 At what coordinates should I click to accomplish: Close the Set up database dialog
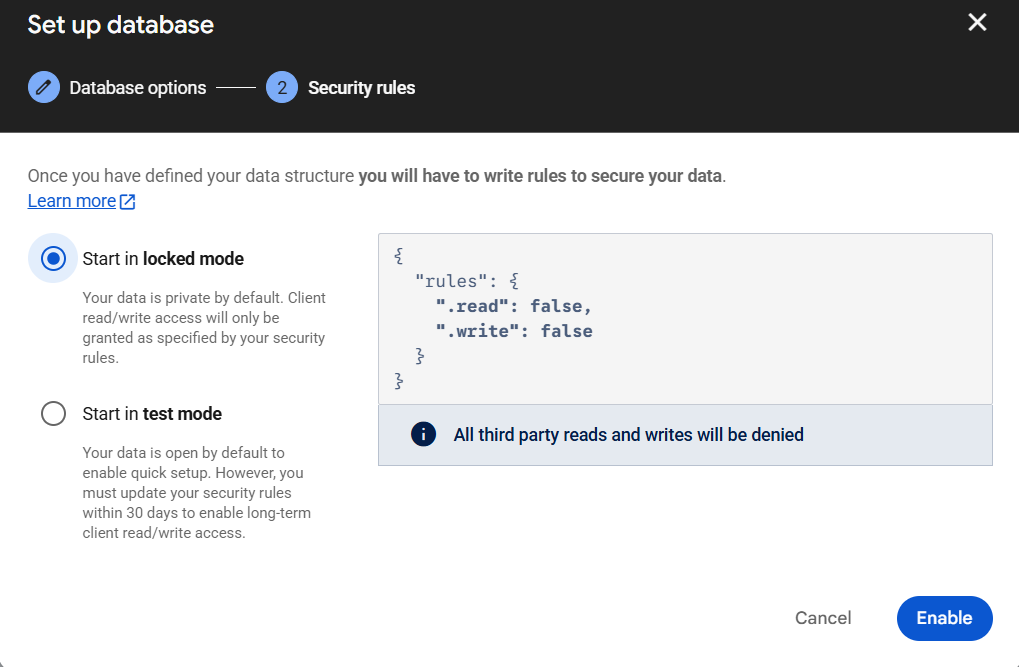pyautogui.click(x=977, y=23)
